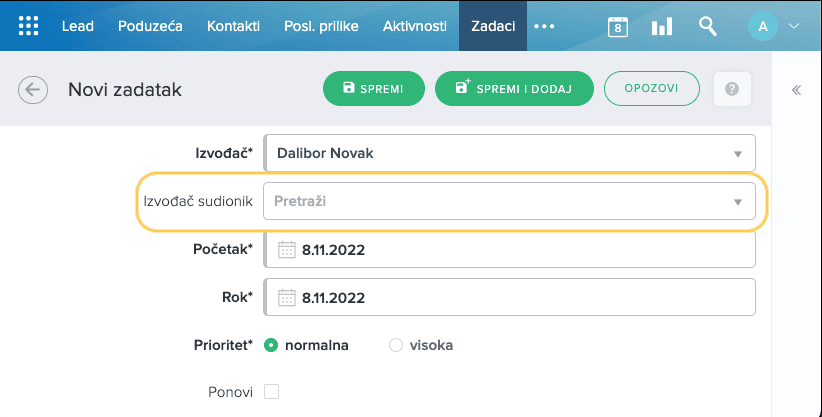The image size is (822, 417).
Task: Open the apps grid menu icon
Action: pyautogui.click(x=28, y=26)
